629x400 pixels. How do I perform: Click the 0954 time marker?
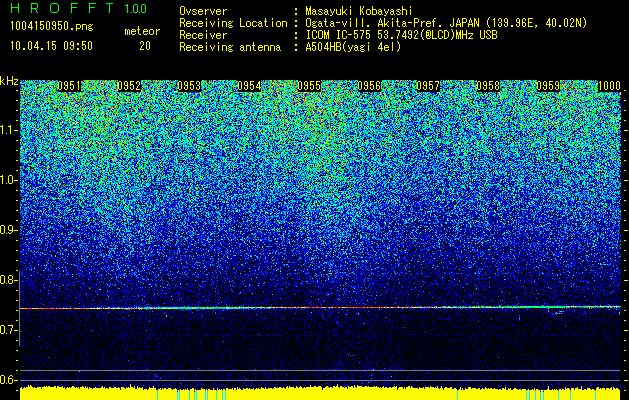(249, 86)
